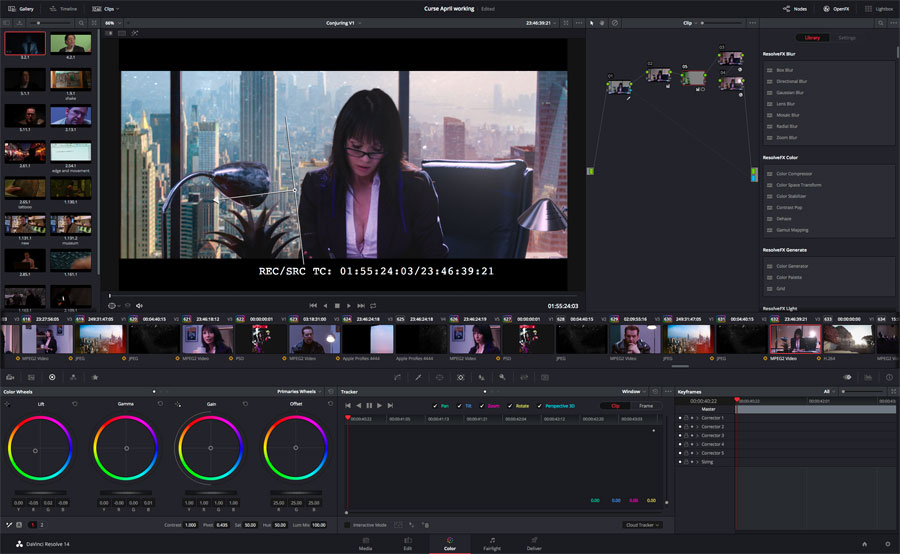The image size is (900, 554).
Task: Go to project manager home icon
Action: pyautogui.click(x=864, y=544)
